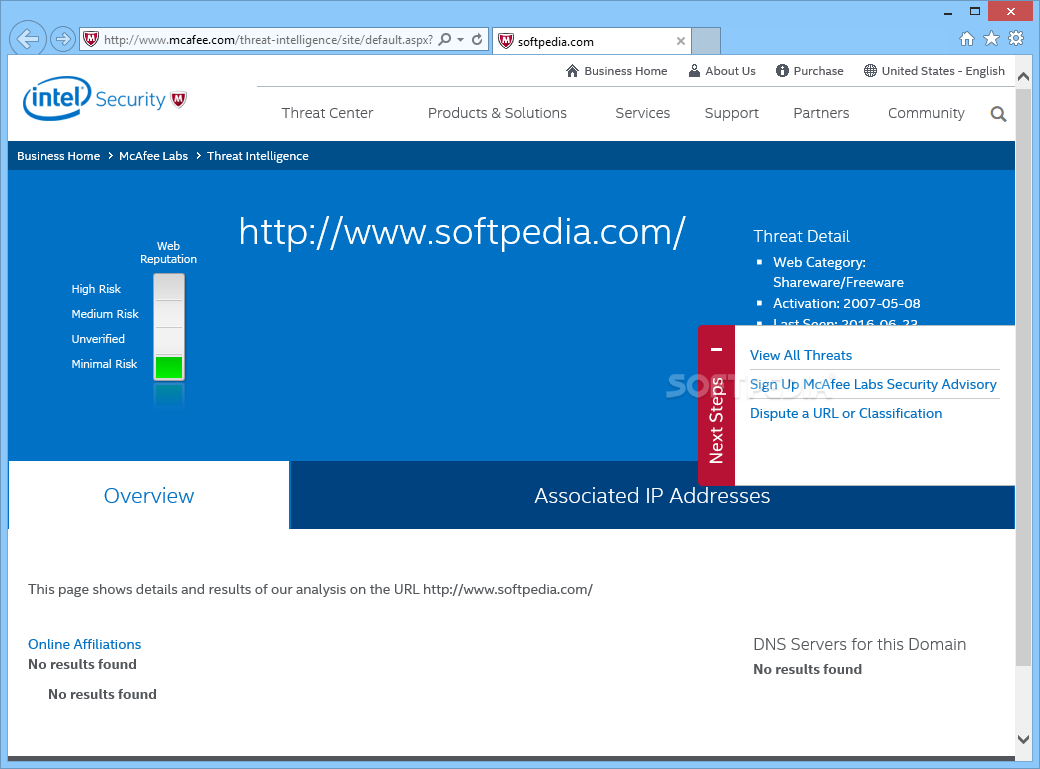
Task: Click the Threat Detail heading
Action: pos(801,236)
